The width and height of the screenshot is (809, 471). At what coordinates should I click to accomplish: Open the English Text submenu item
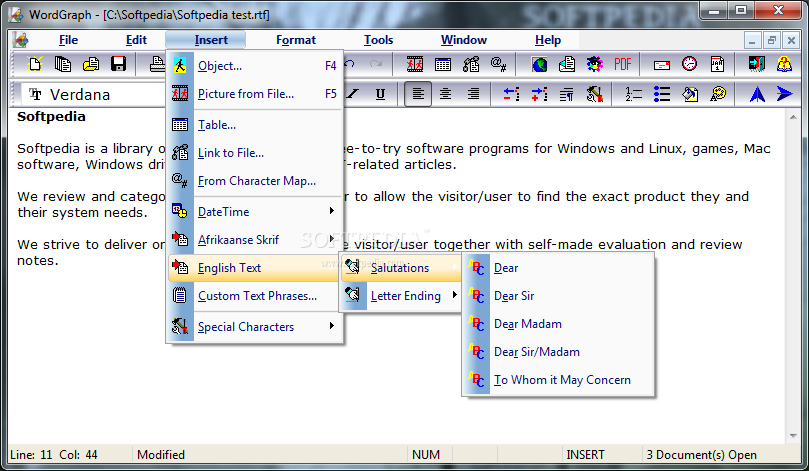pos(255,268)
